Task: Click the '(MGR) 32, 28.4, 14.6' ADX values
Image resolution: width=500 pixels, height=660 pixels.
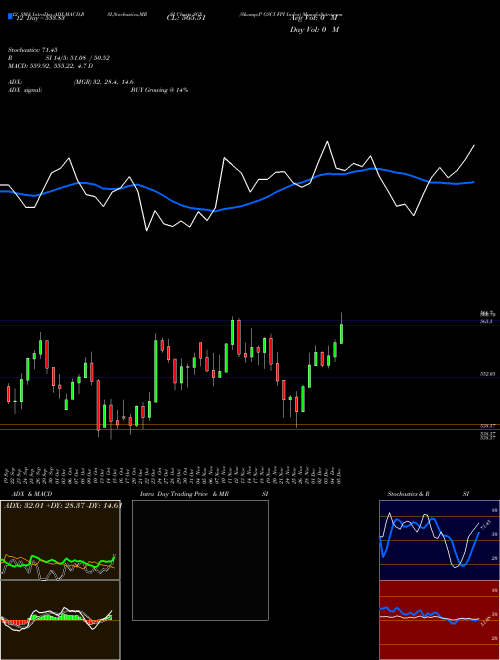Action: [104, 82]
